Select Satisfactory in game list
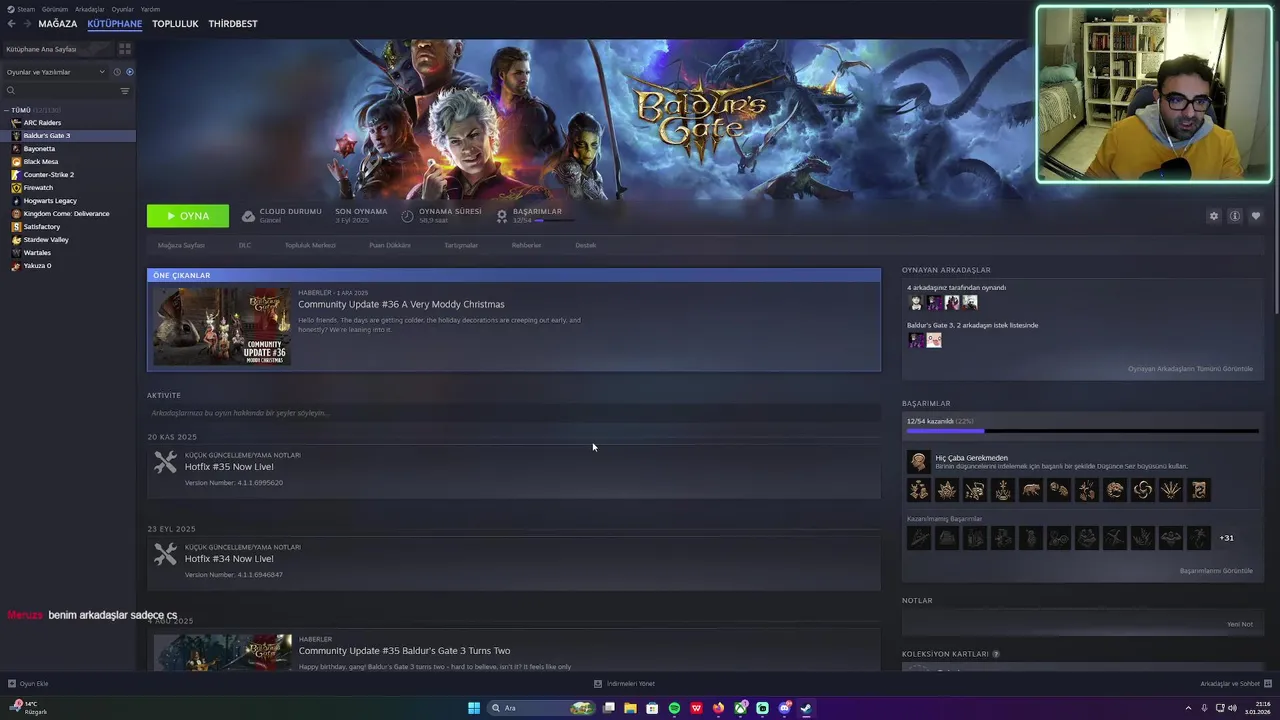This screenshot has width=1280, height=720. pos(68,226)
